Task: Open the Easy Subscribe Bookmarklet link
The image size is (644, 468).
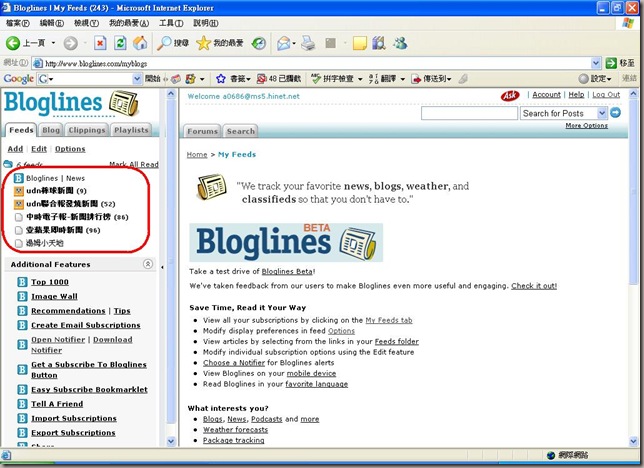Action: click(89, 390)
